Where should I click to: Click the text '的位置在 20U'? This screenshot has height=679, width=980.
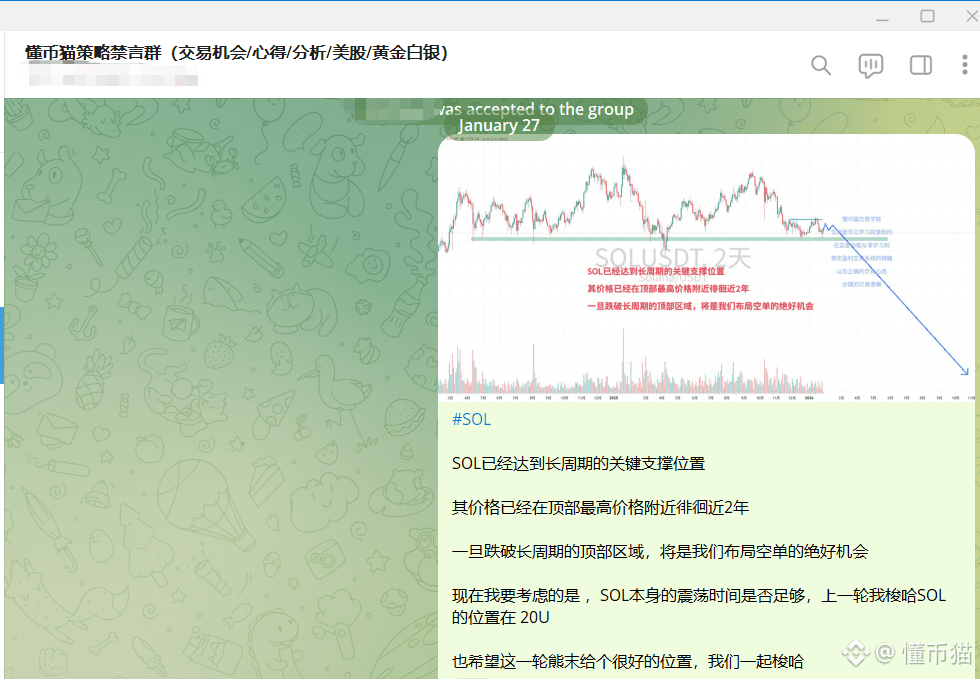(501, 618)
